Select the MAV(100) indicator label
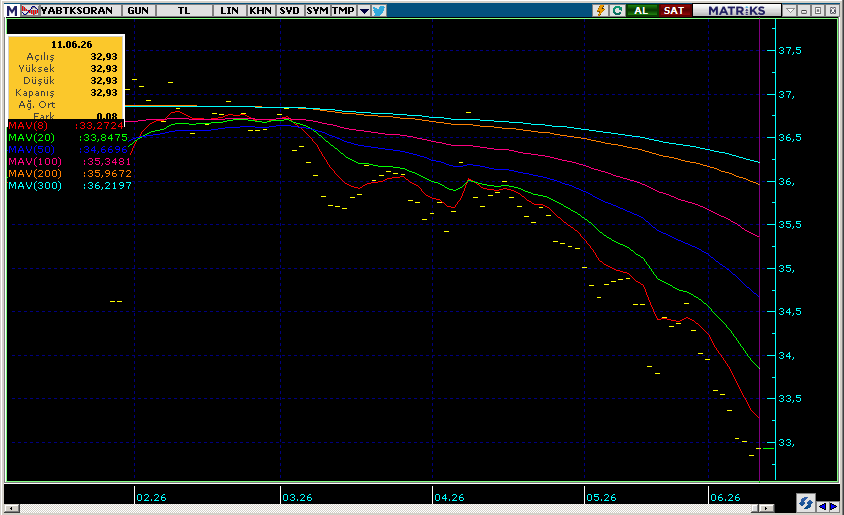The width and height of the screenshot is (844, 515). point(35,161)
